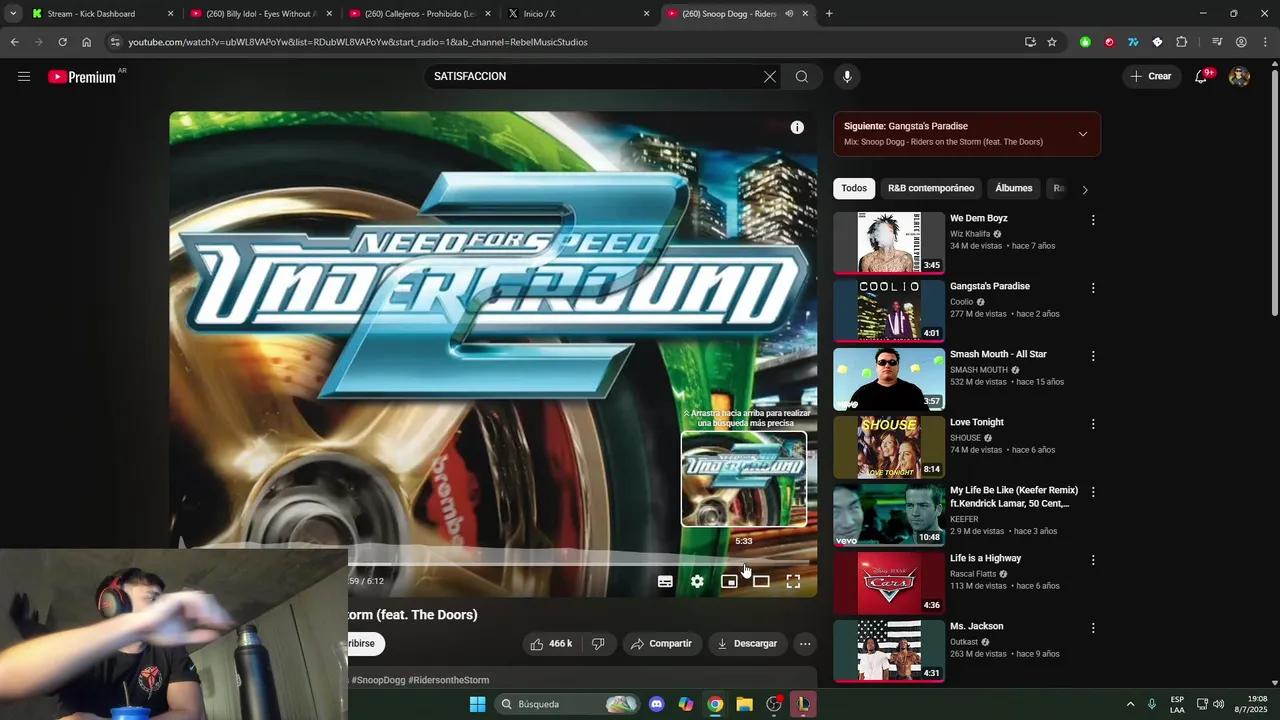Like the video with 466 k likes

pos(550,644)
